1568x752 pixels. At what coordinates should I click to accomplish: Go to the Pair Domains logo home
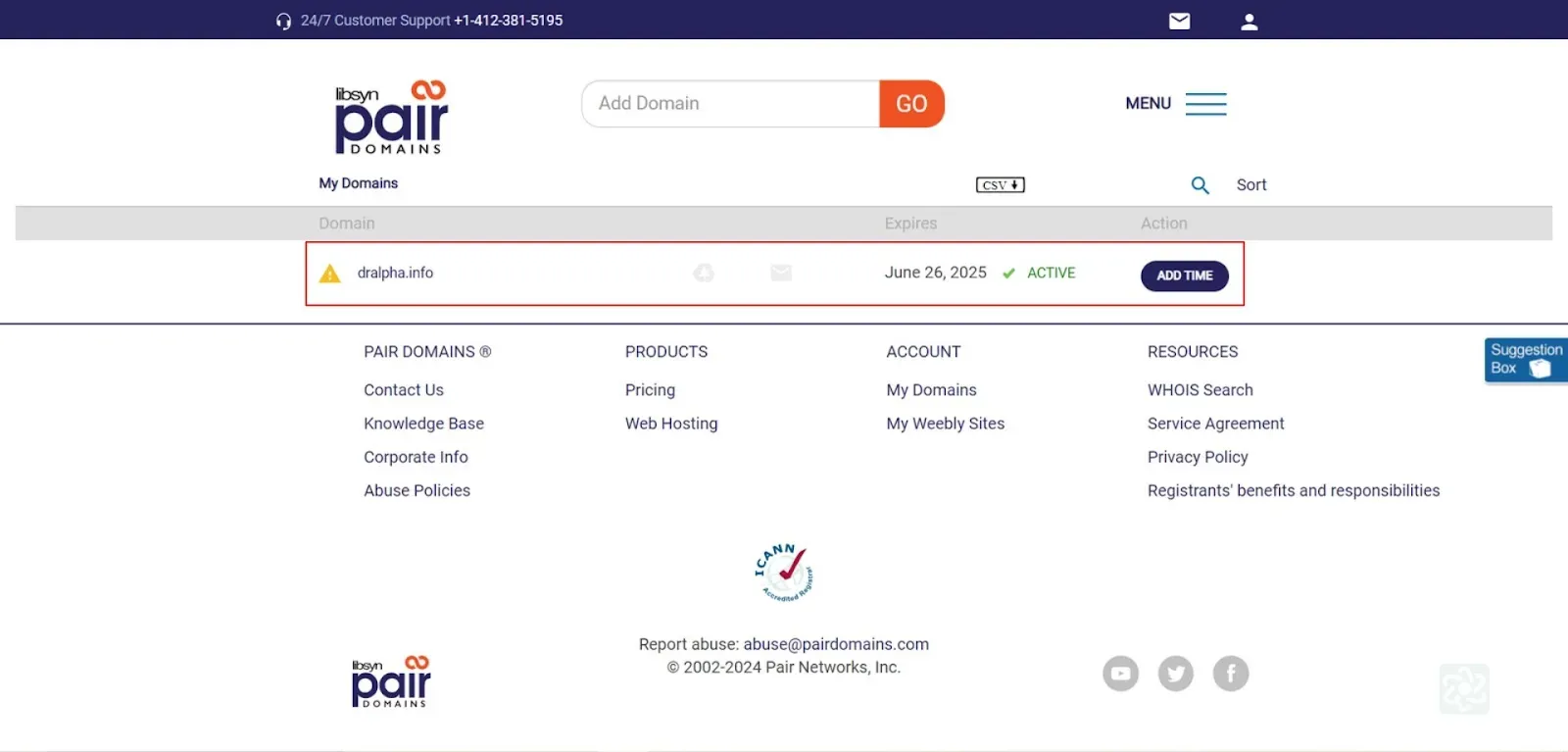point(391,118)
